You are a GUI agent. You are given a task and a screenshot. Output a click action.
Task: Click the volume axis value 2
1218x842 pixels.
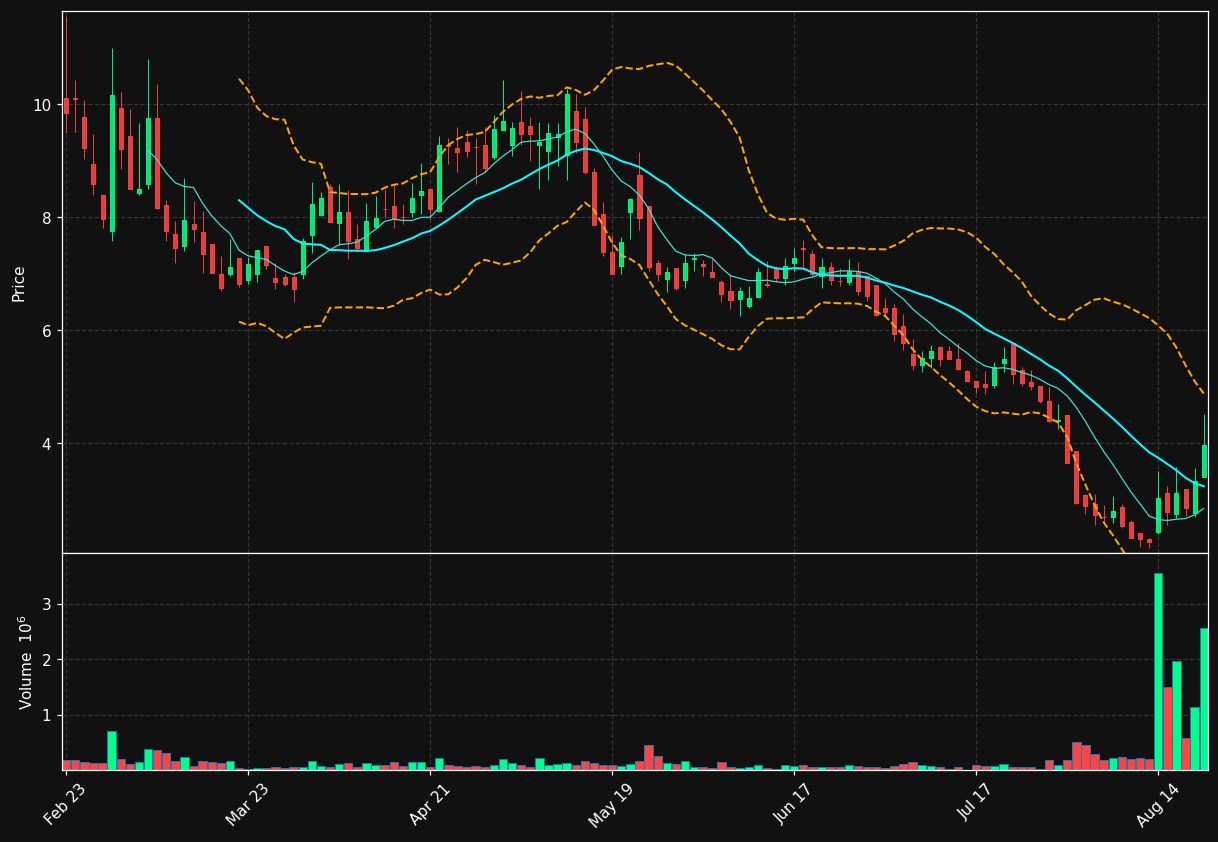click(x=46, y=660)
